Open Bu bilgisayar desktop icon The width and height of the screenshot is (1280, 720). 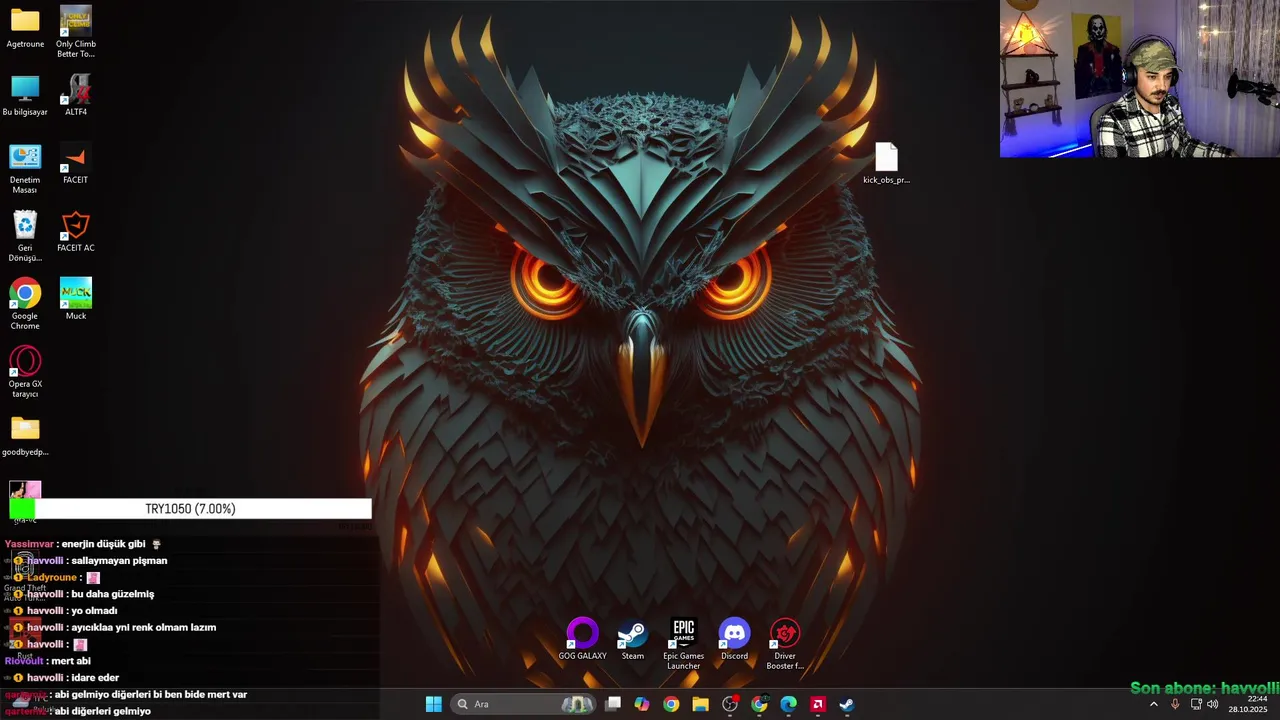click(x=25, y=96)
